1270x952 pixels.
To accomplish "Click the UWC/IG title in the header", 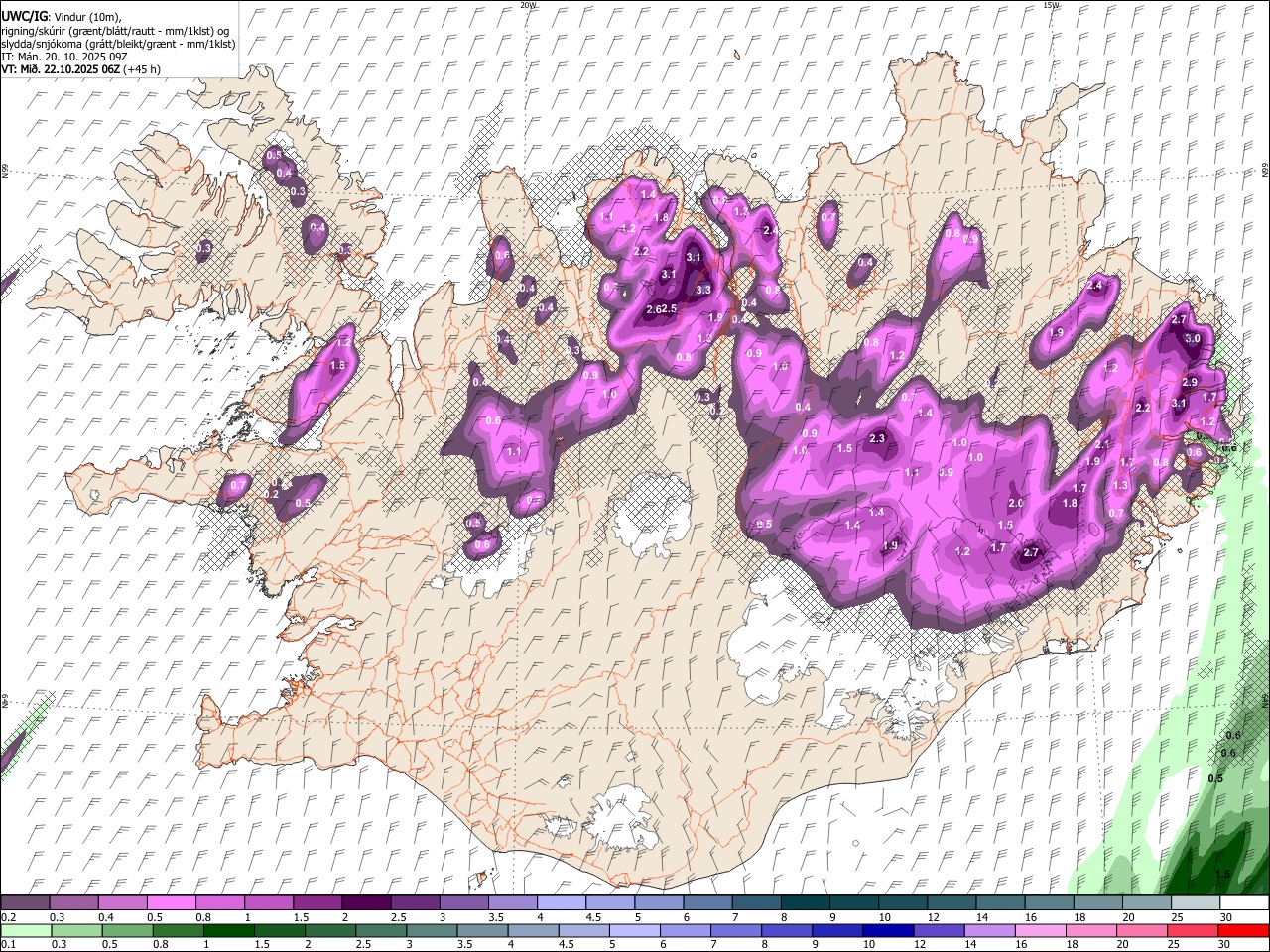I will 24,16.
